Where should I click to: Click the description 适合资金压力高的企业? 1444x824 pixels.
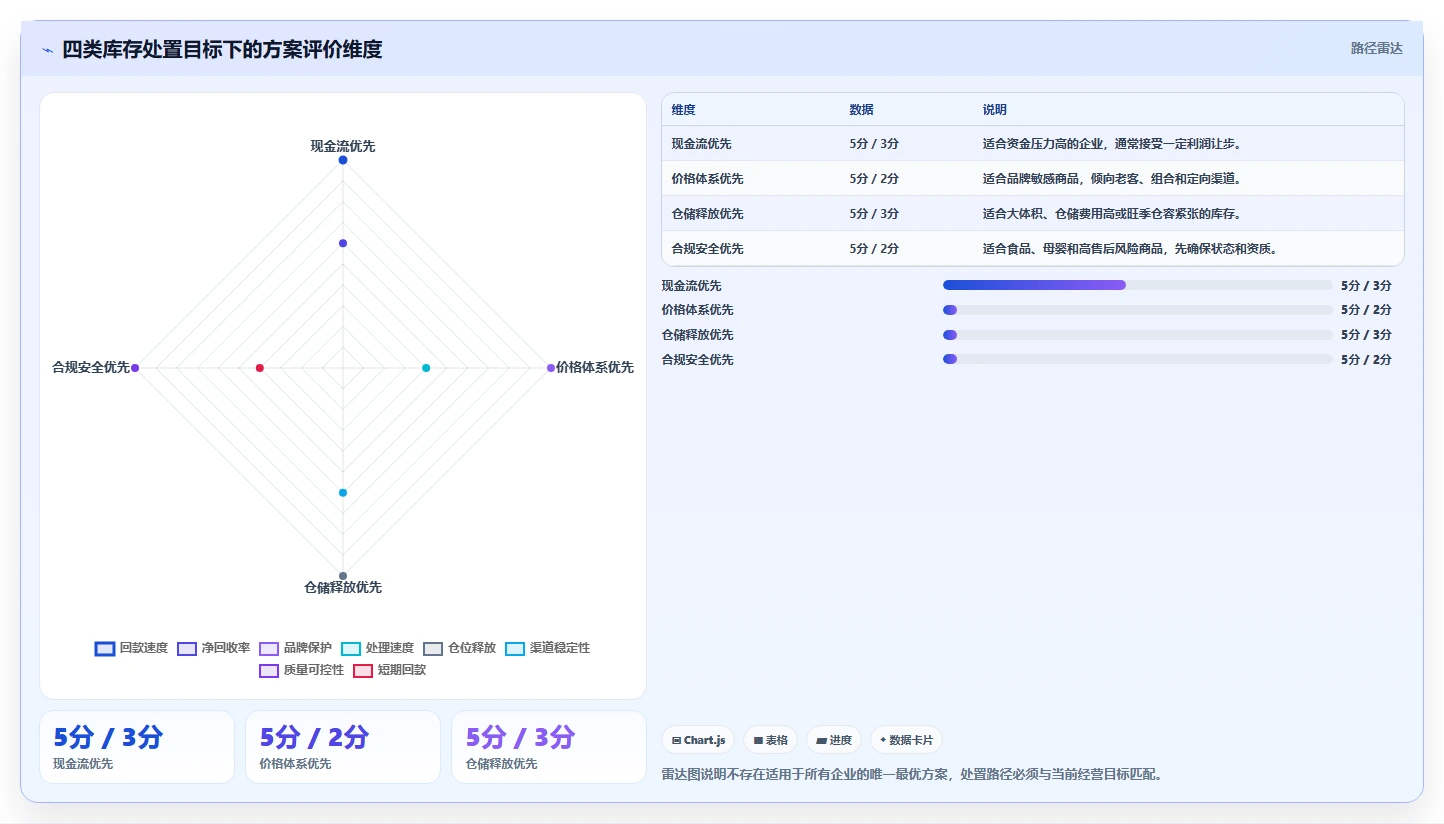[1112, 144]
